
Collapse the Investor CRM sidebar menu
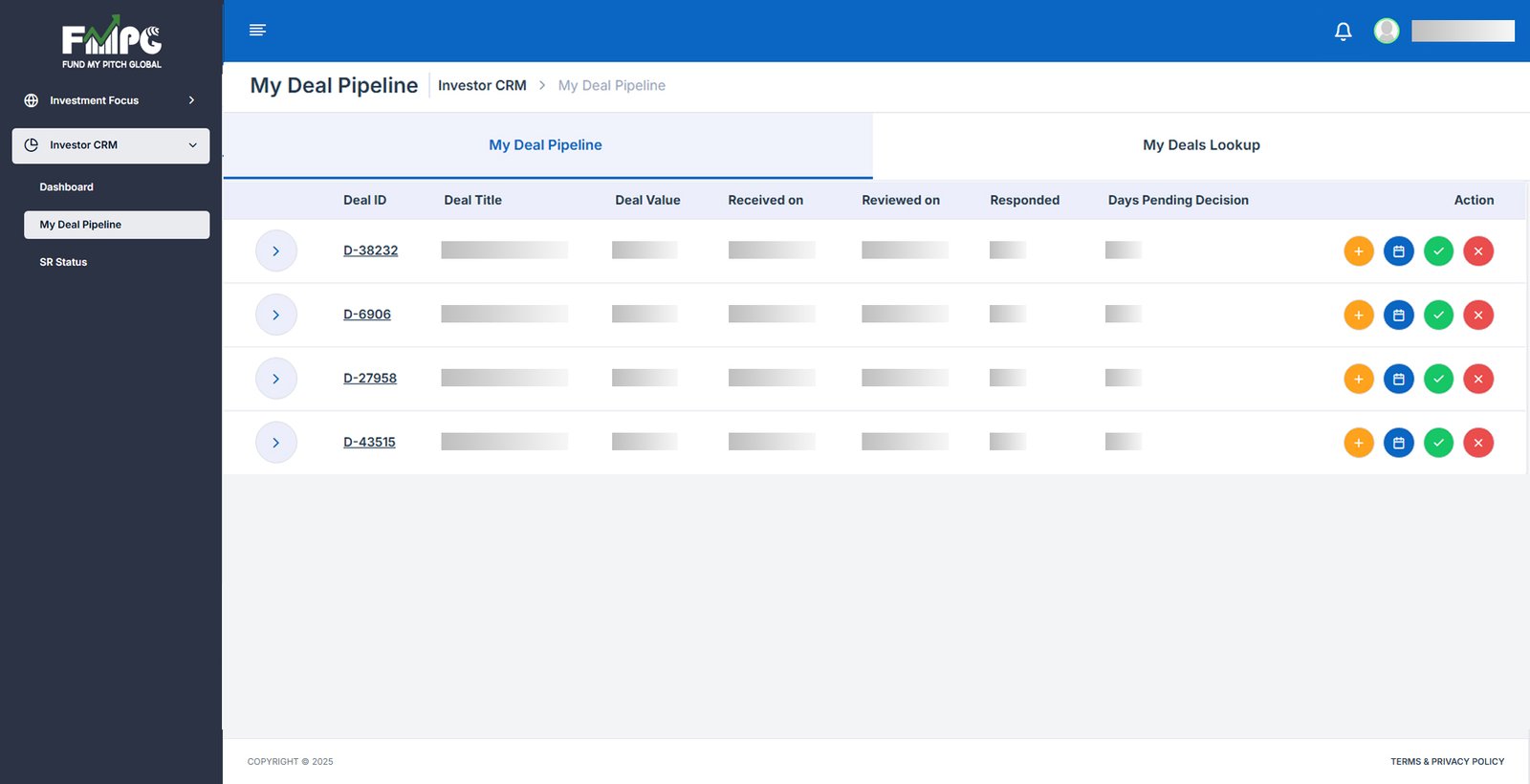coord(111,145)
